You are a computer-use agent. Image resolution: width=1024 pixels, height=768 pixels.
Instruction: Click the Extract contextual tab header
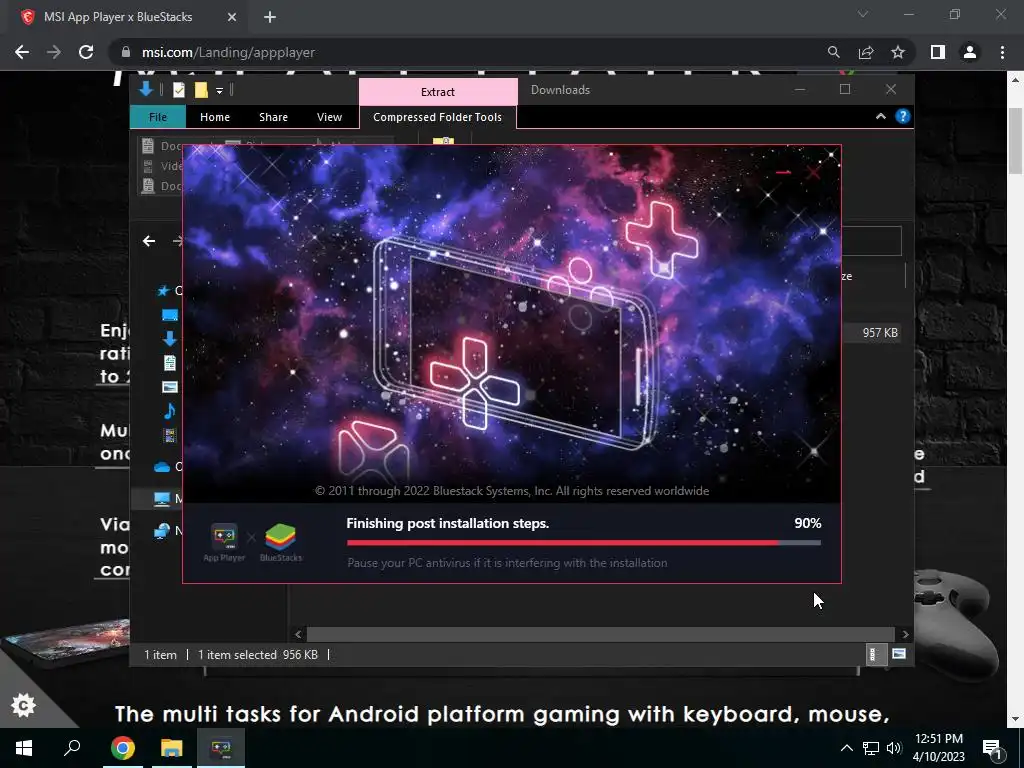(x=438, y=92)
